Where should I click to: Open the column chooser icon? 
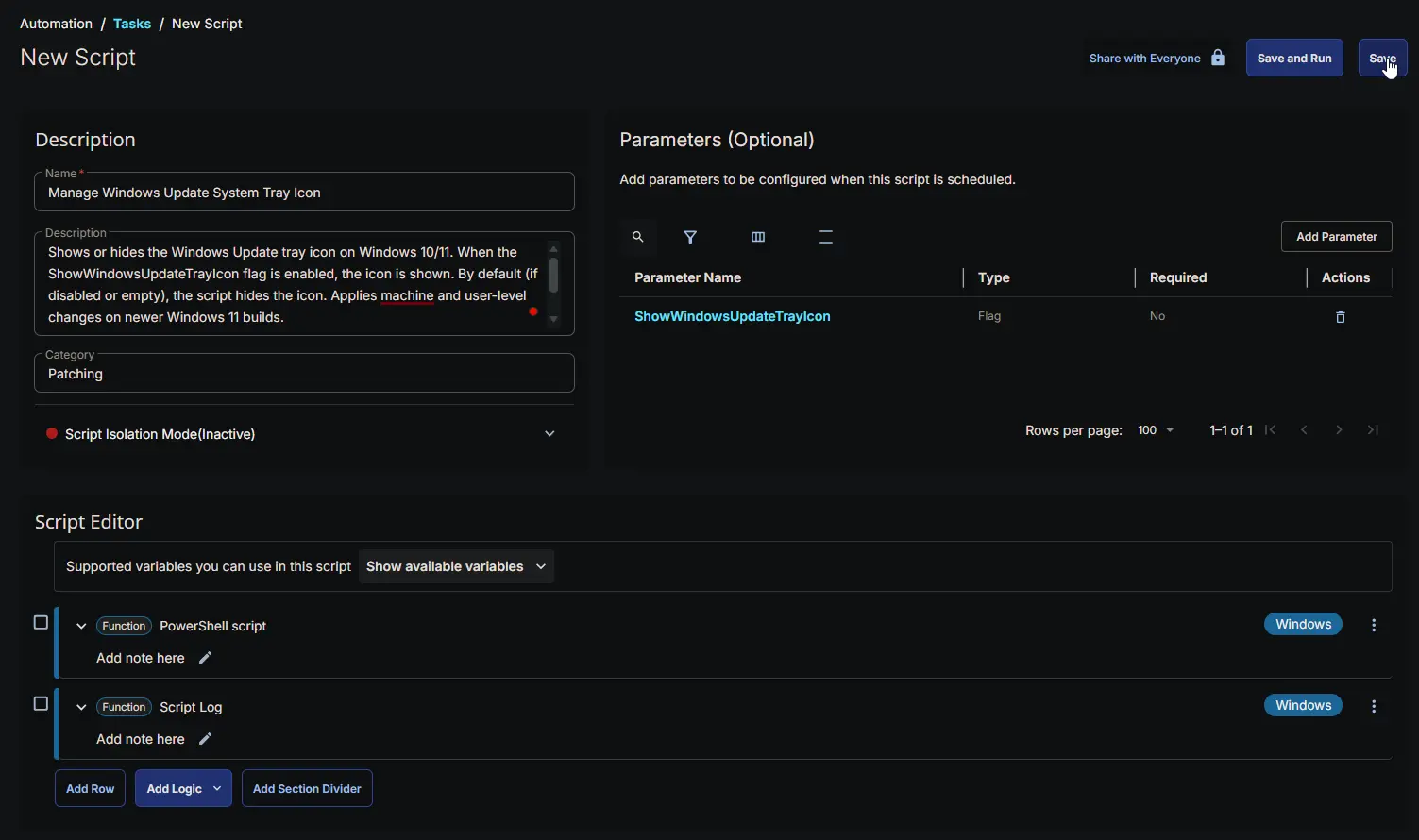[758, 237]
